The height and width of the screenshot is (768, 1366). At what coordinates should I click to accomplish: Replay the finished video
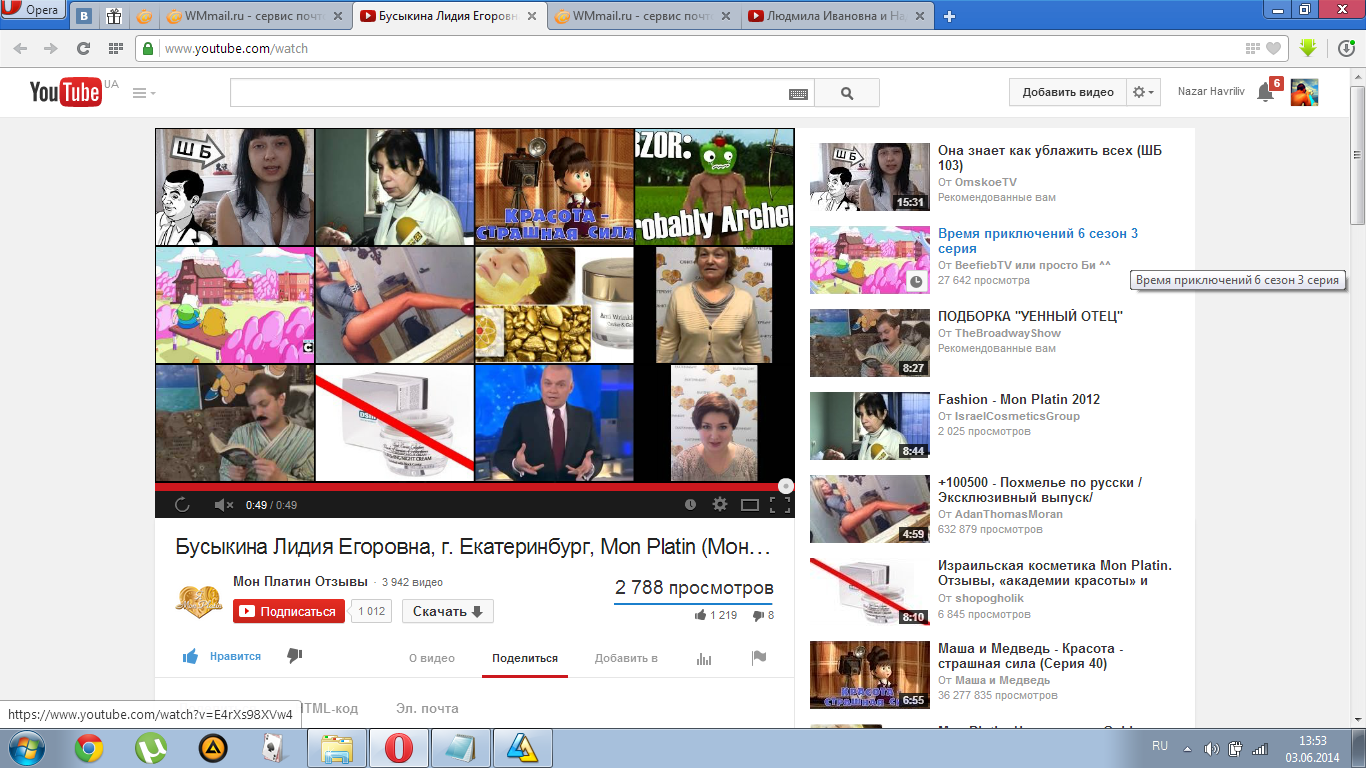182,505
